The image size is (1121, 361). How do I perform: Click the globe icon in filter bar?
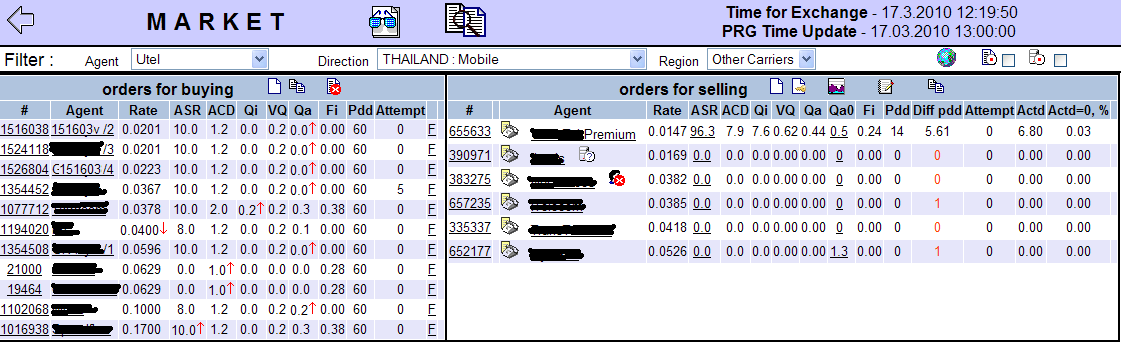pyautogui.click(x=946, y=57)
